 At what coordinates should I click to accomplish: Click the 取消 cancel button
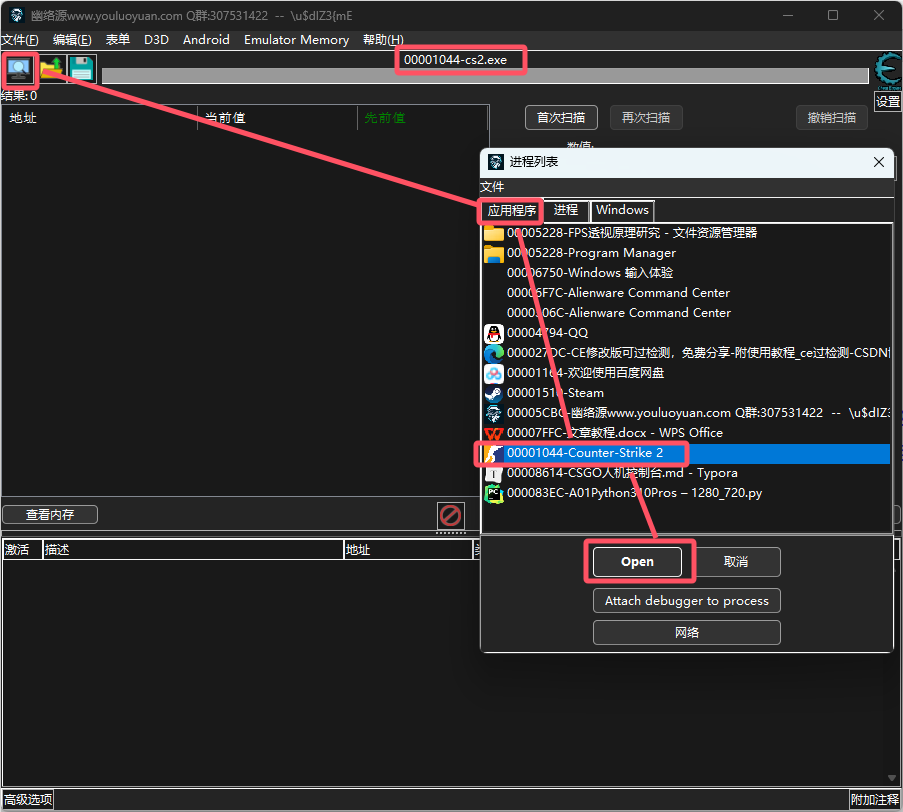(x=736, y=562)
